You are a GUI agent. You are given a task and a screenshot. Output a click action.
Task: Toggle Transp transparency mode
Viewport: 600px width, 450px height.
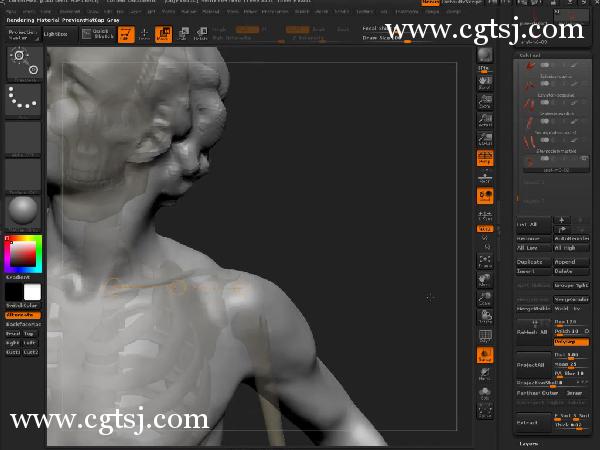click(485, 355)
